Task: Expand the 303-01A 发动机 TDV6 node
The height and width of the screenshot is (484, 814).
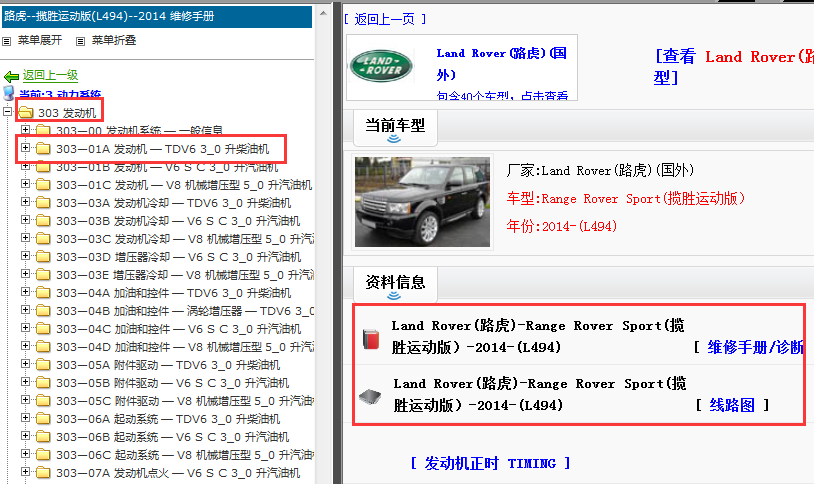Action: (25, 147)
